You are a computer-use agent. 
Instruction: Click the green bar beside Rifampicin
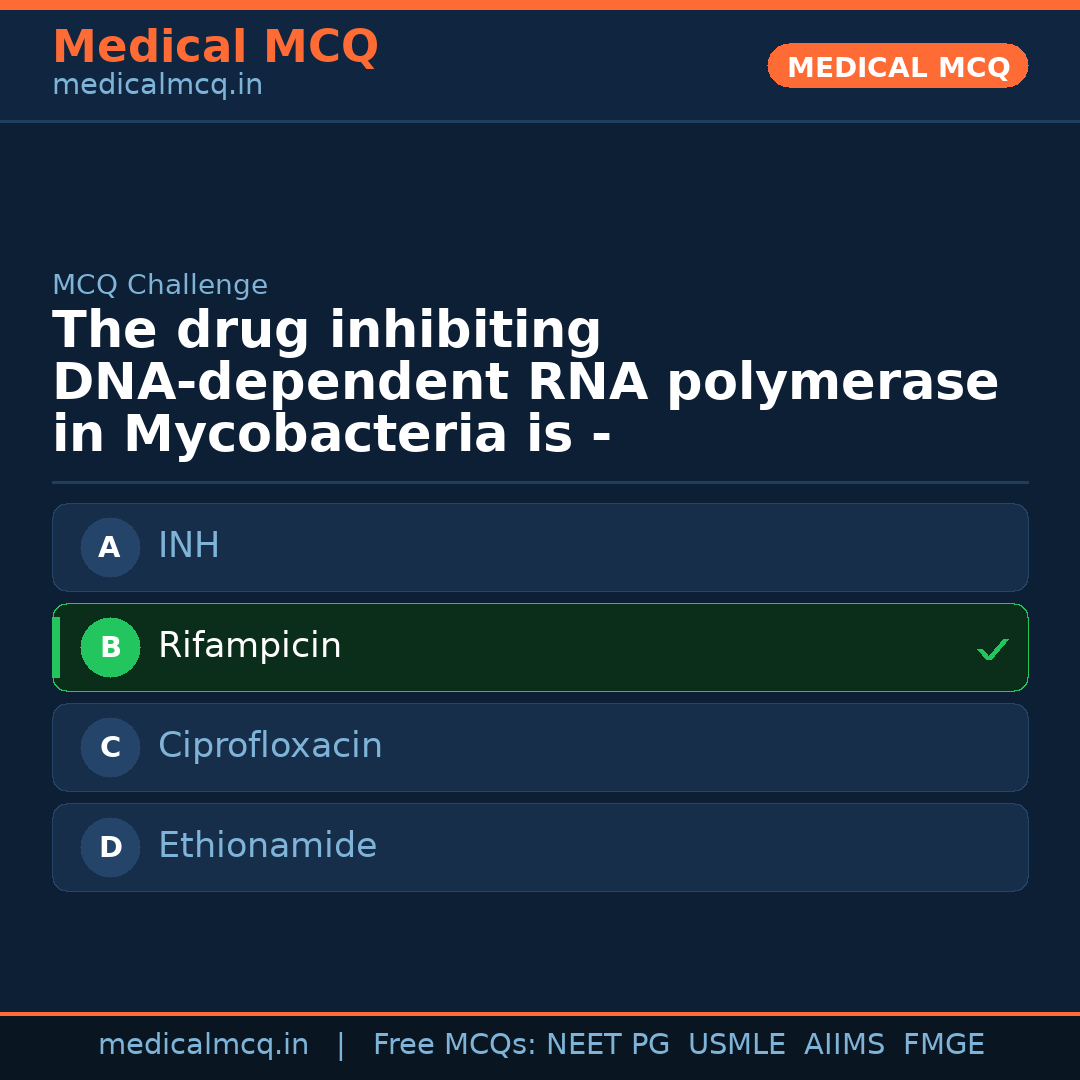coord(56,647)
